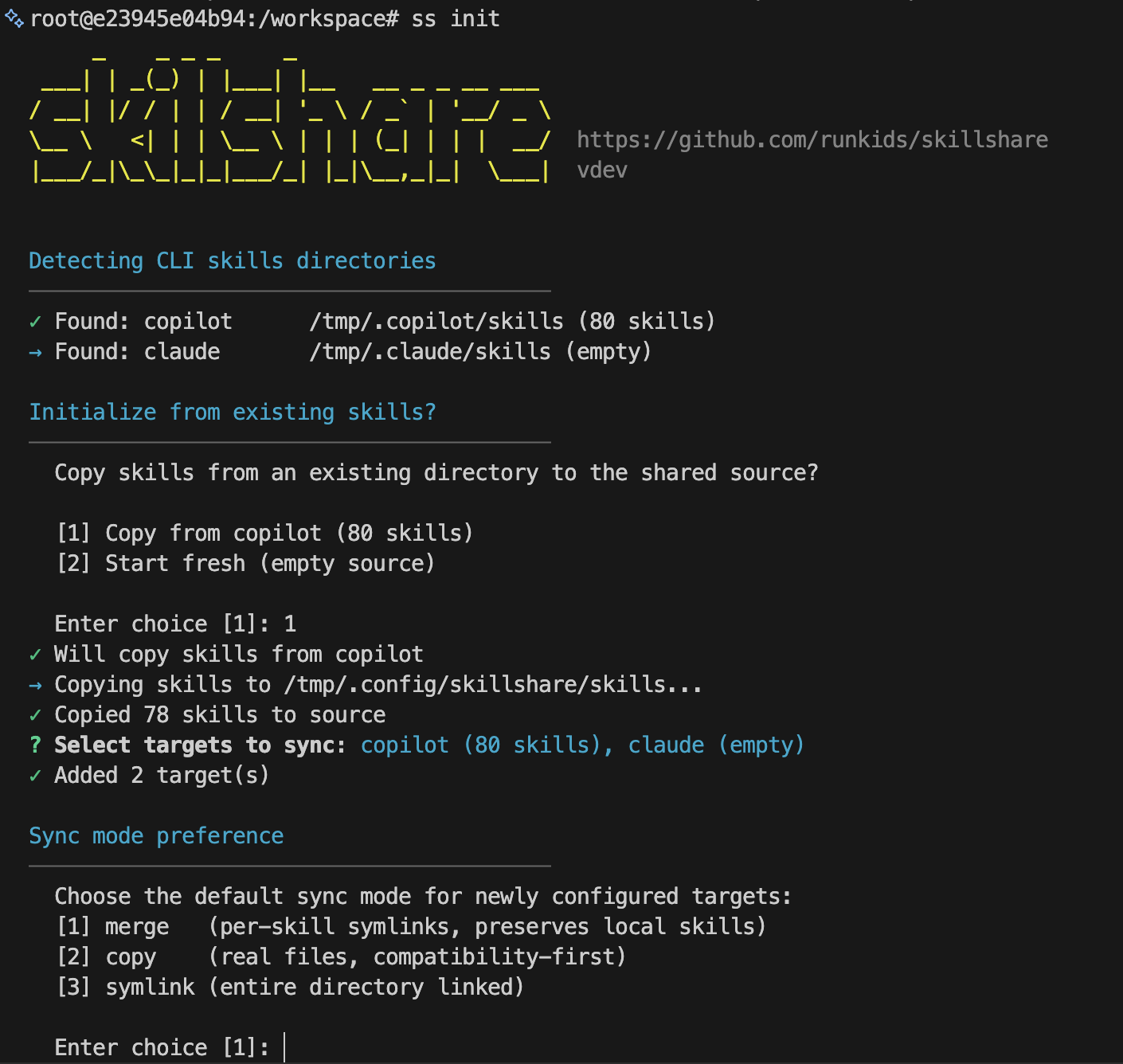Click the checkmark before Will copy skills
Viewport: 1123px width, 1064px height.
click(x=35, y=655)
